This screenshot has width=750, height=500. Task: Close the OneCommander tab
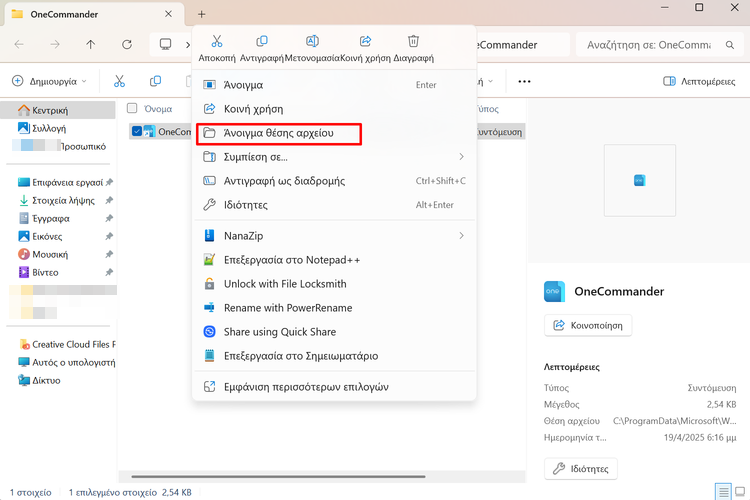168,14
